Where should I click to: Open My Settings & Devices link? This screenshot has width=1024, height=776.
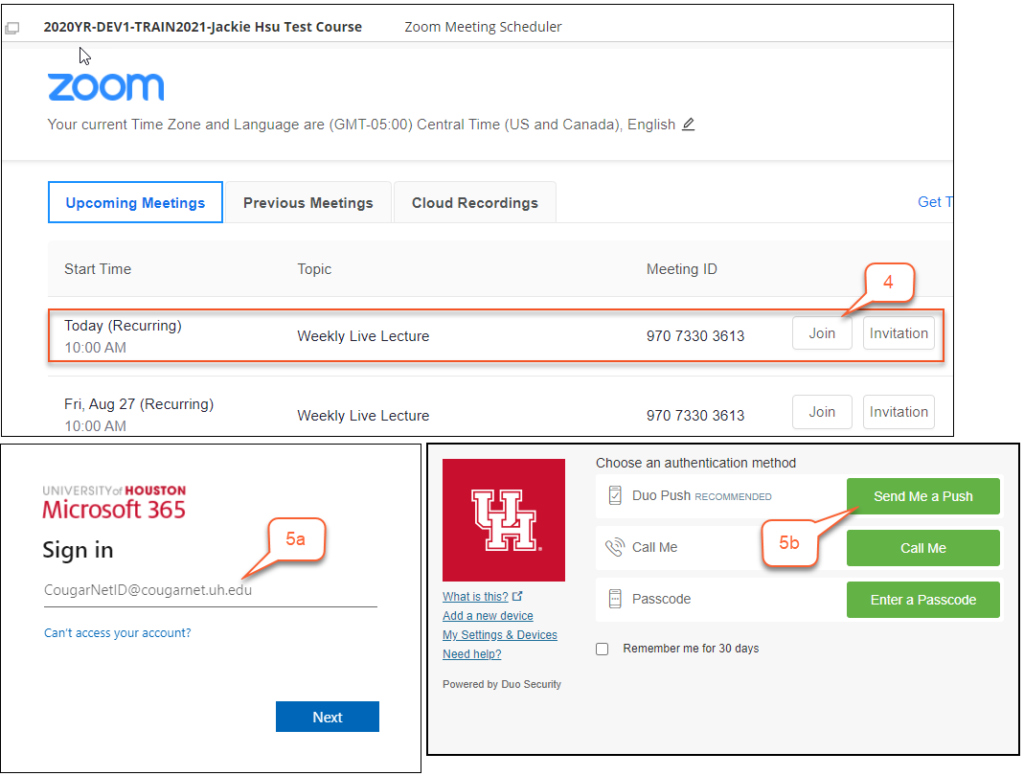500,634
